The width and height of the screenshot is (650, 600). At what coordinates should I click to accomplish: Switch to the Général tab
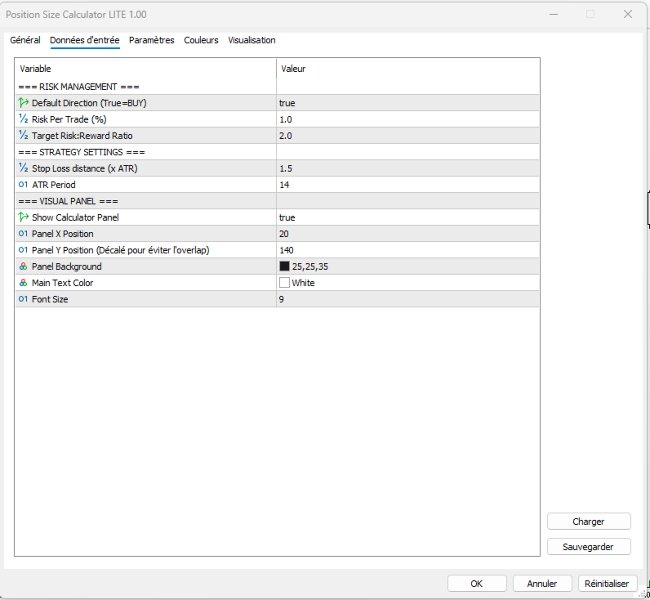point(25,40)
